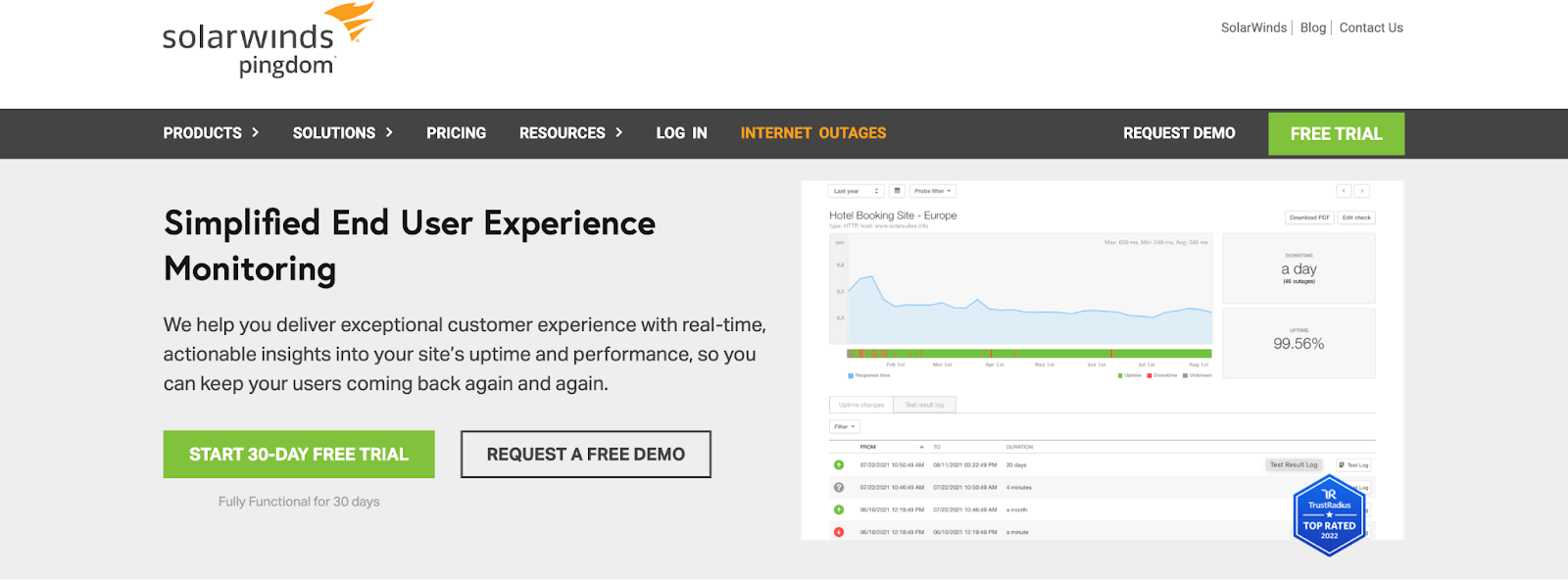
Task: Click gray unknown status icon for 4 minutes row
Action: coord(839,487)
